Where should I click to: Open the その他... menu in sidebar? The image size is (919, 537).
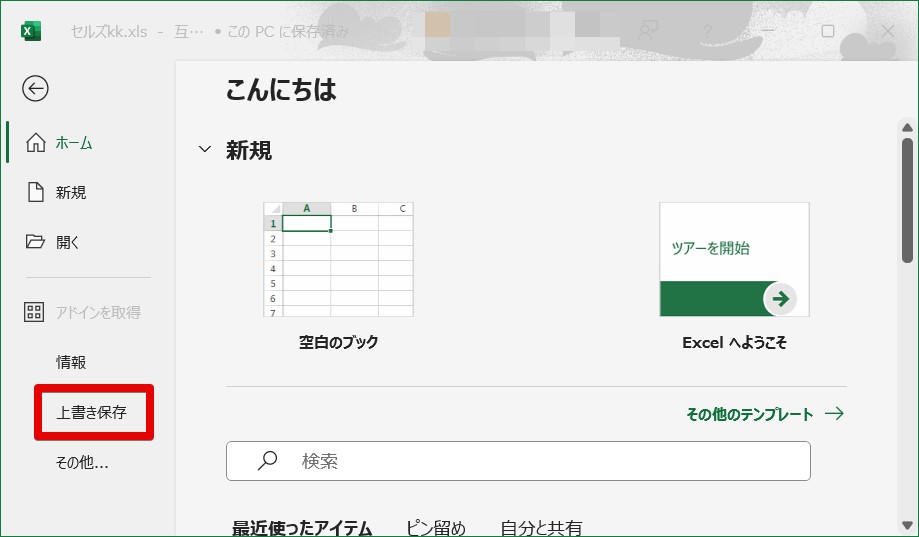point(82,462)
